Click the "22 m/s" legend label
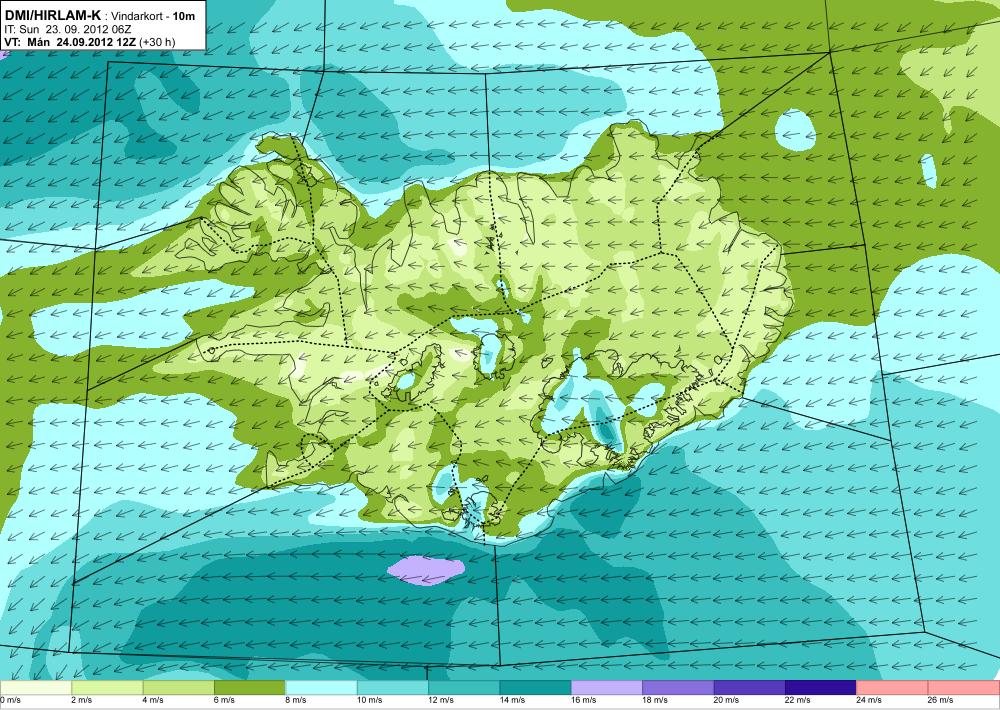 click(798, 700)
